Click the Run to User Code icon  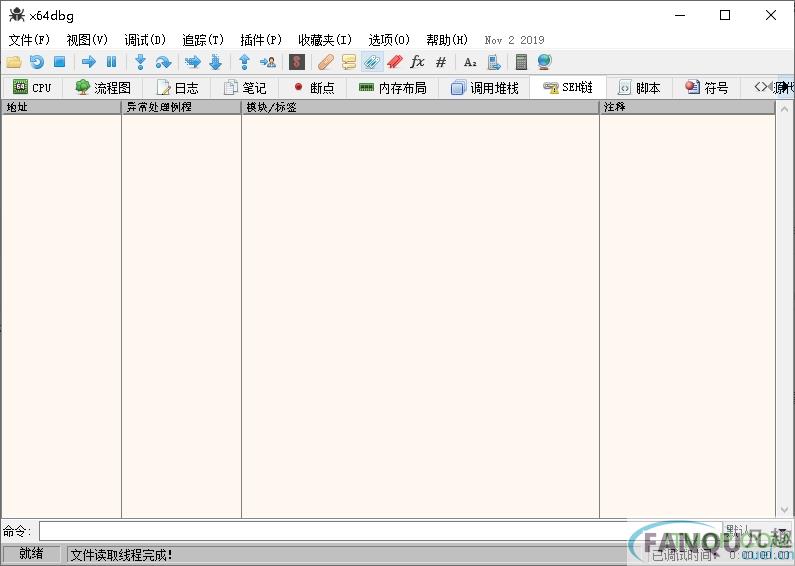point(268,62)
